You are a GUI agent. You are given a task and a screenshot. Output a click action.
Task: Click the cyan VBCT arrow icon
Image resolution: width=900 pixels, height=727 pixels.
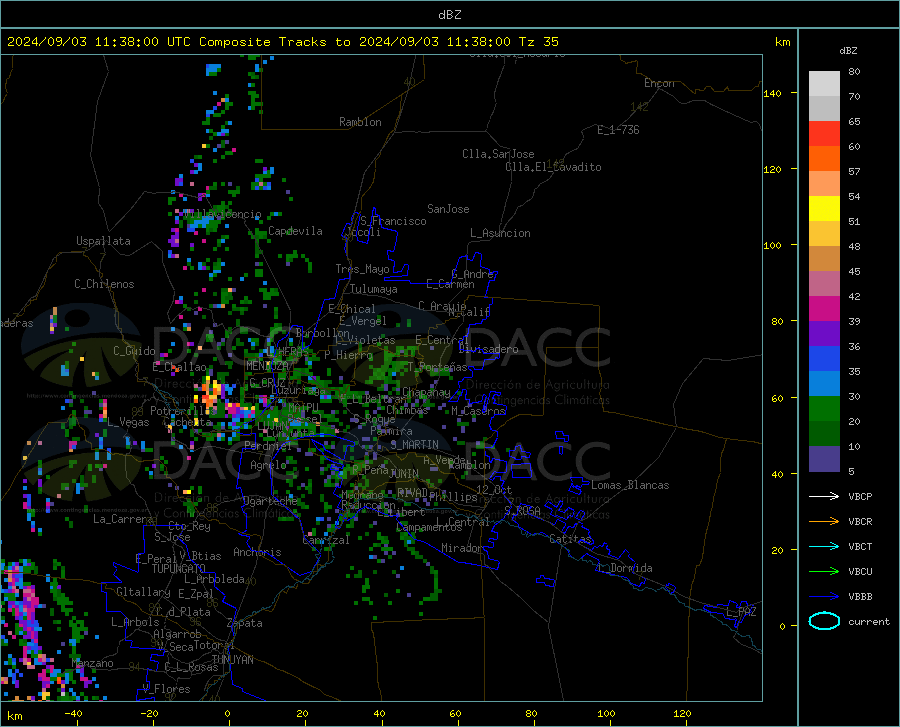tap(824, 546)
